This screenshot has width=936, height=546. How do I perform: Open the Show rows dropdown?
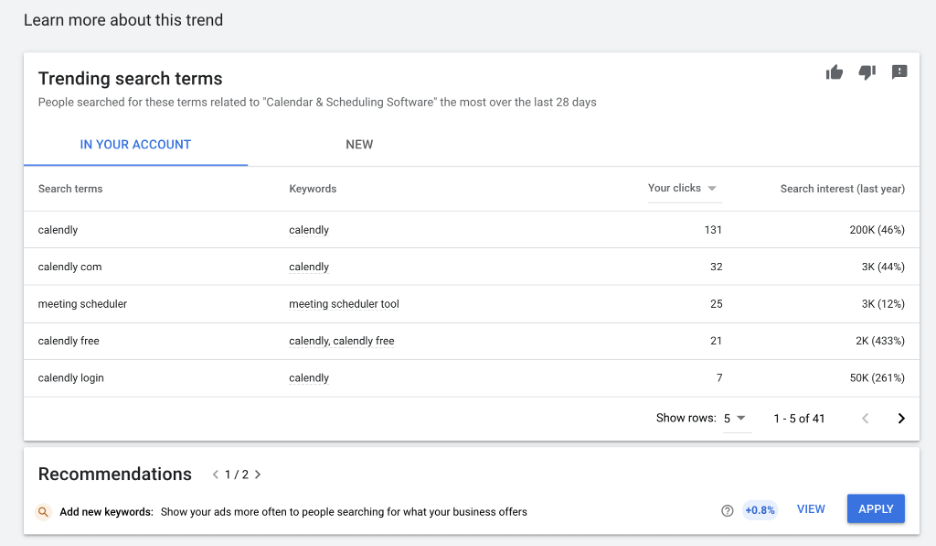[x=735, y=418]
